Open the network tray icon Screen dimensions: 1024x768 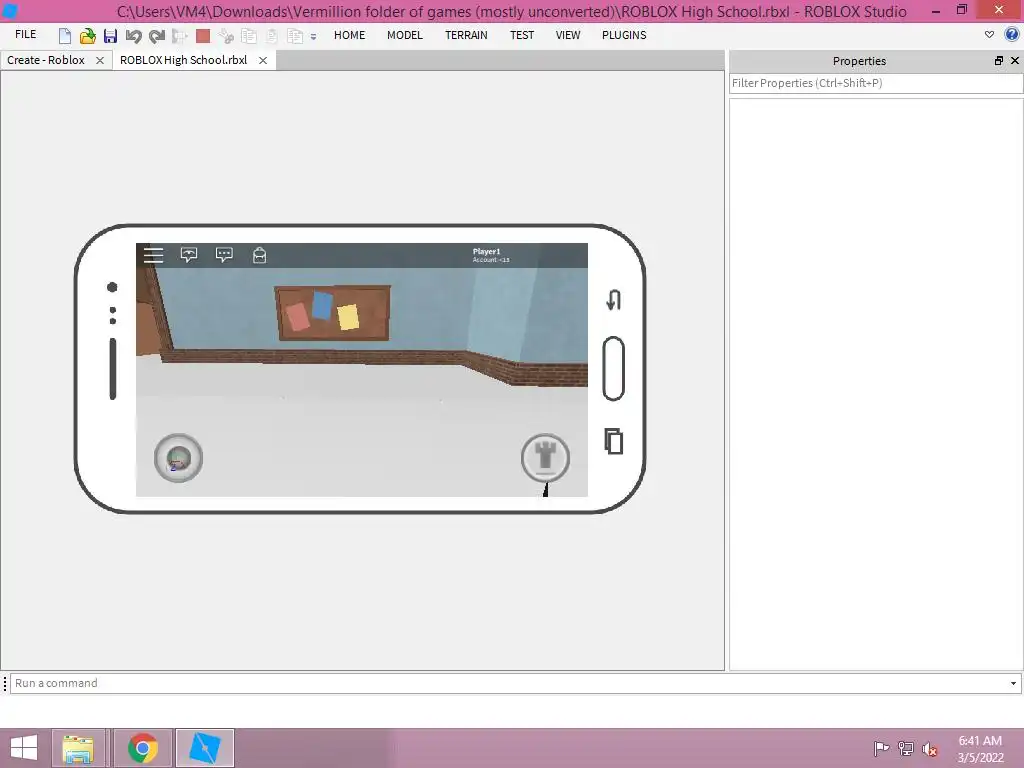click(x=906, y=749)
